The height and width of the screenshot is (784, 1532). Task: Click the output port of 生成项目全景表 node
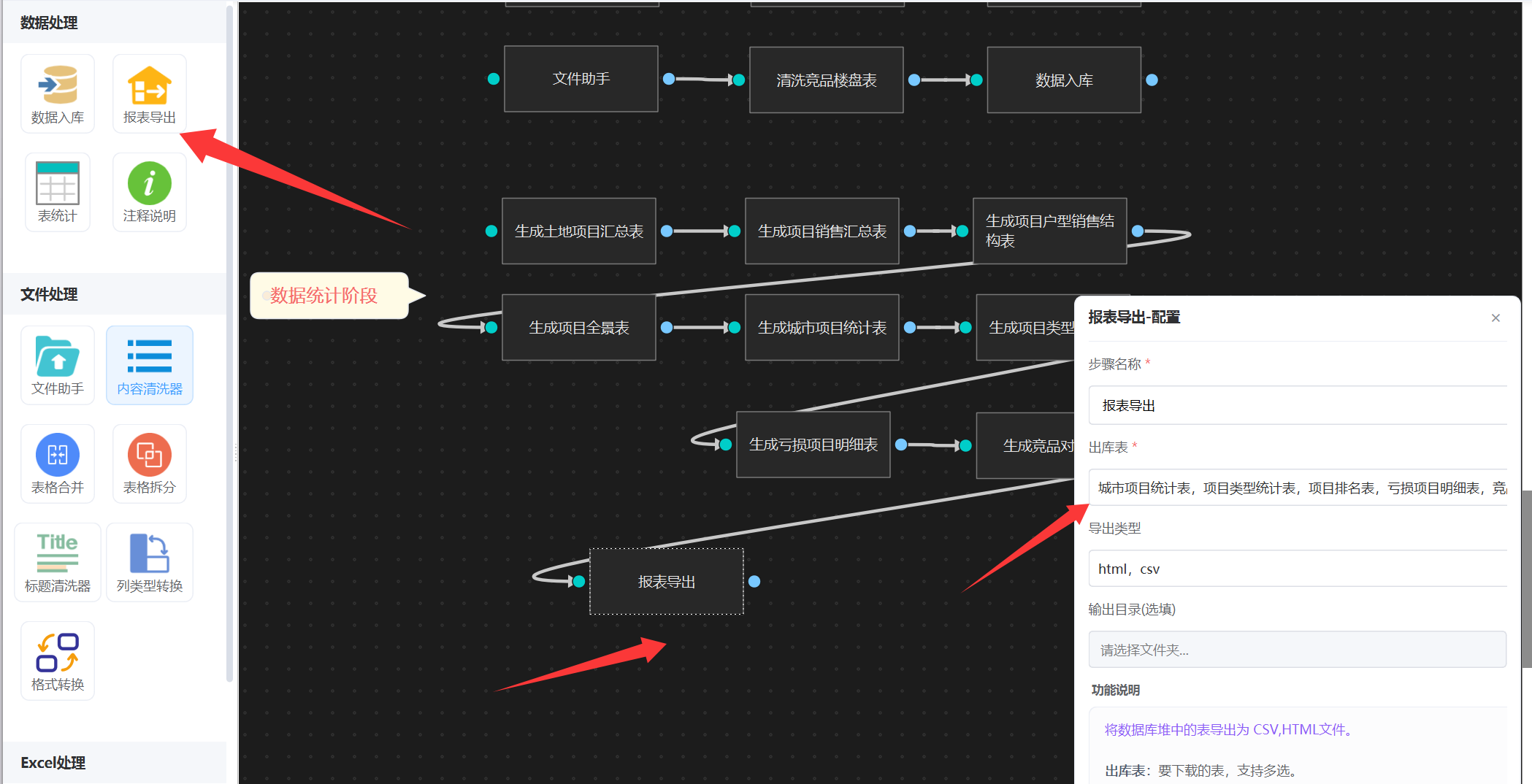click(667, 328)
